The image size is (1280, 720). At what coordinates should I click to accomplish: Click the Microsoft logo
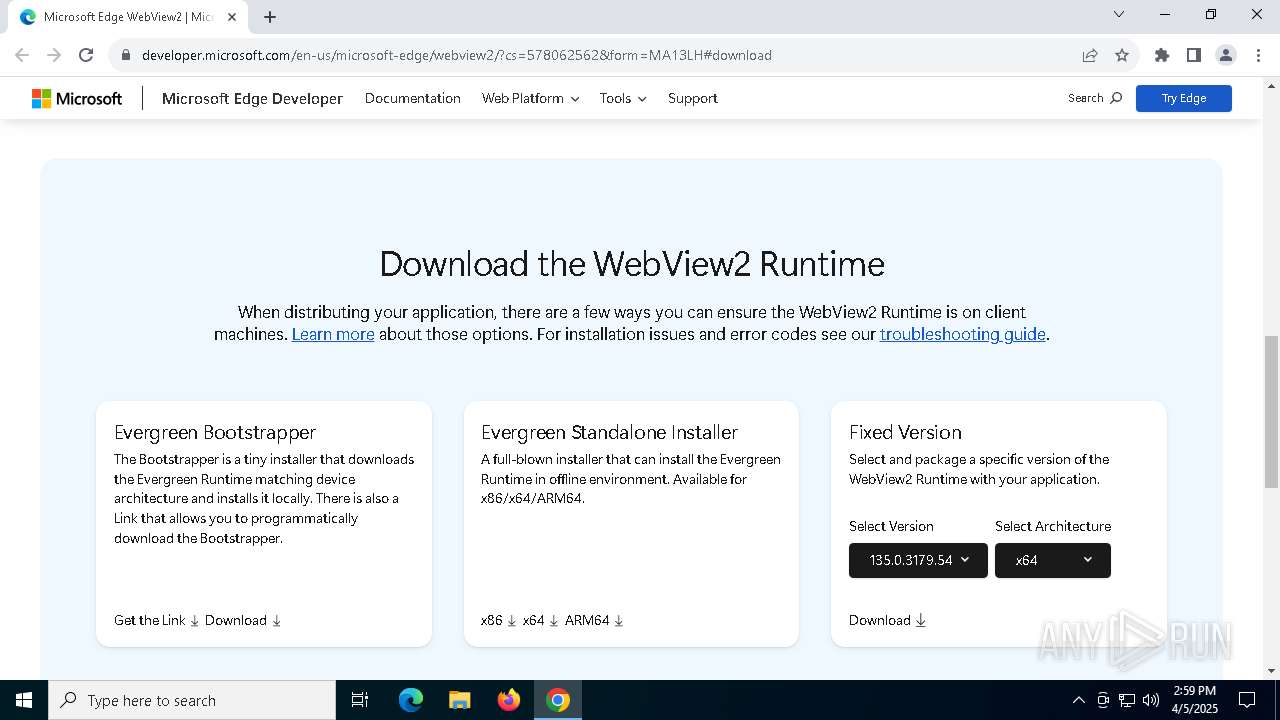pyautogui.click(x=77, y=98)
